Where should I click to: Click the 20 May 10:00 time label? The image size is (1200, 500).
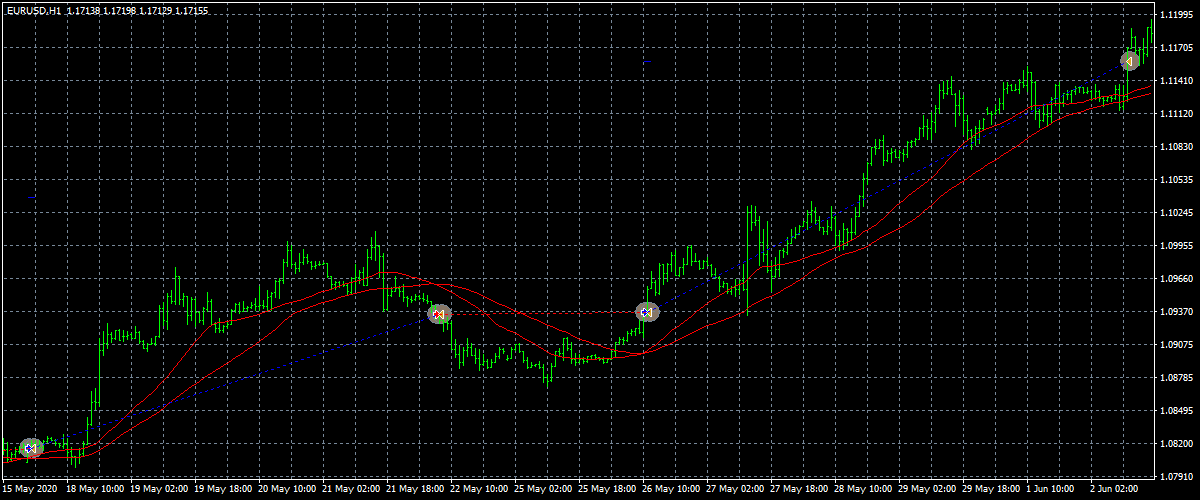tap(287, 490)
